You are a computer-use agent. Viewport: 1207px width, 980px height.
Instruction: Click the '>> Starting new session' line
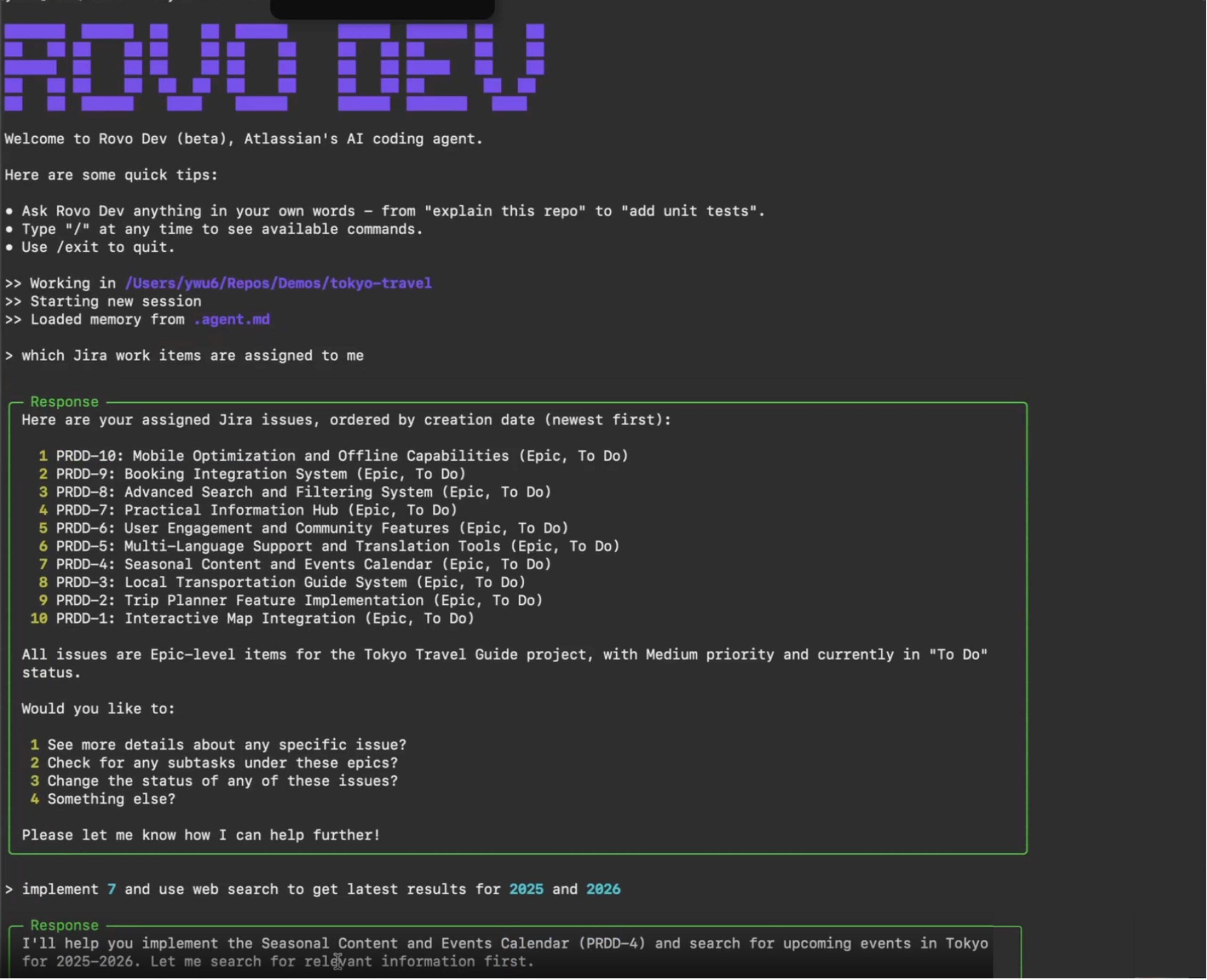pyautogui.click(x=103, y=301)
